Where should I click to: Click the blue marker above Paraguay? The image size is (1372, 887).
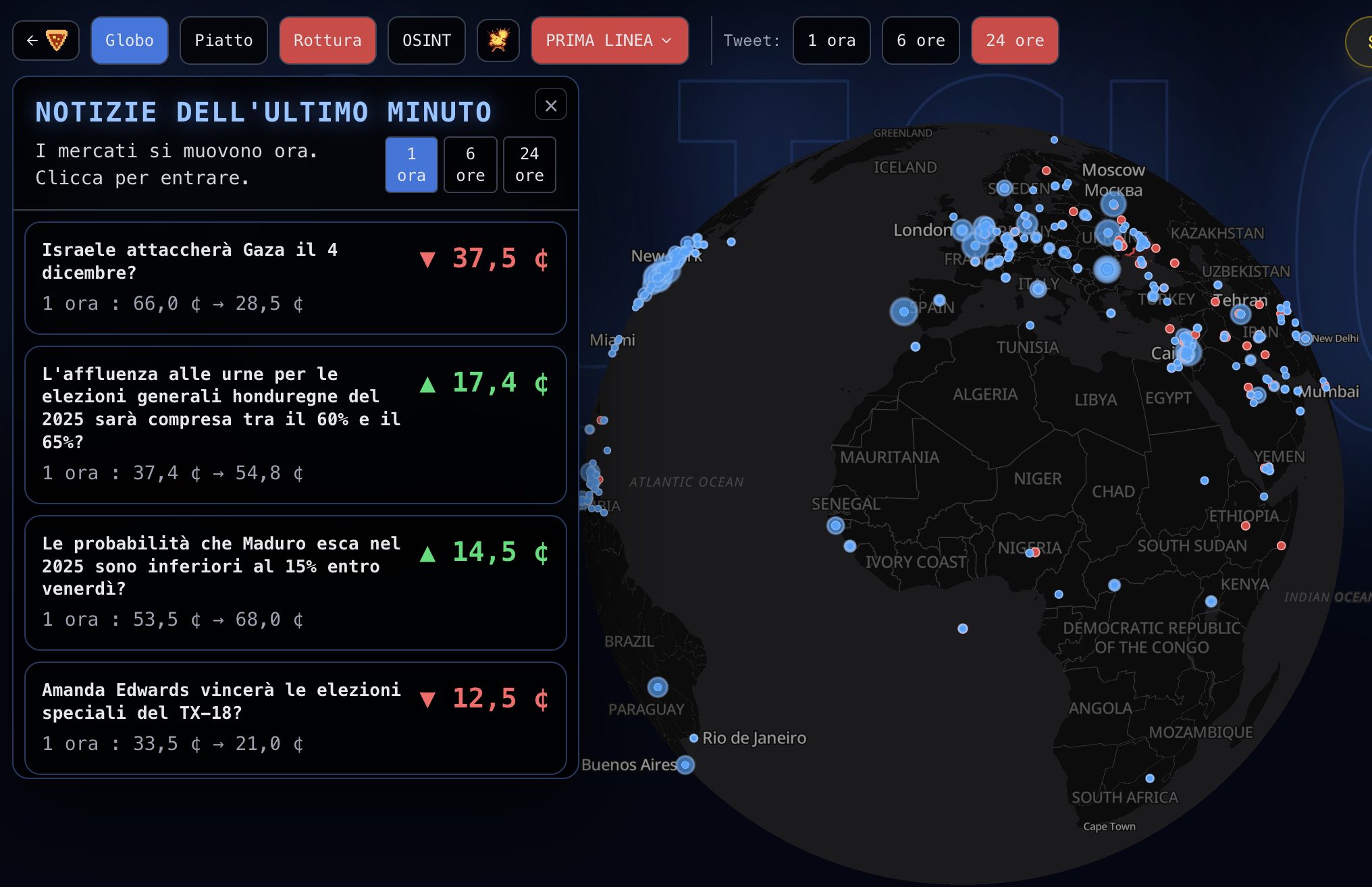point(658,687)
